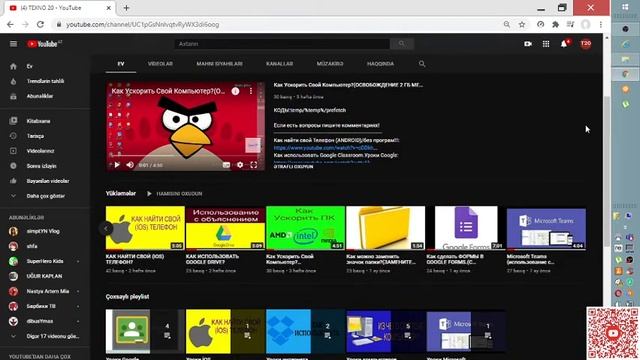Image resolution: width=640 pixels, height=360 pixels.
Task: Click the YouTube search input field
Action: coord(282,44)
